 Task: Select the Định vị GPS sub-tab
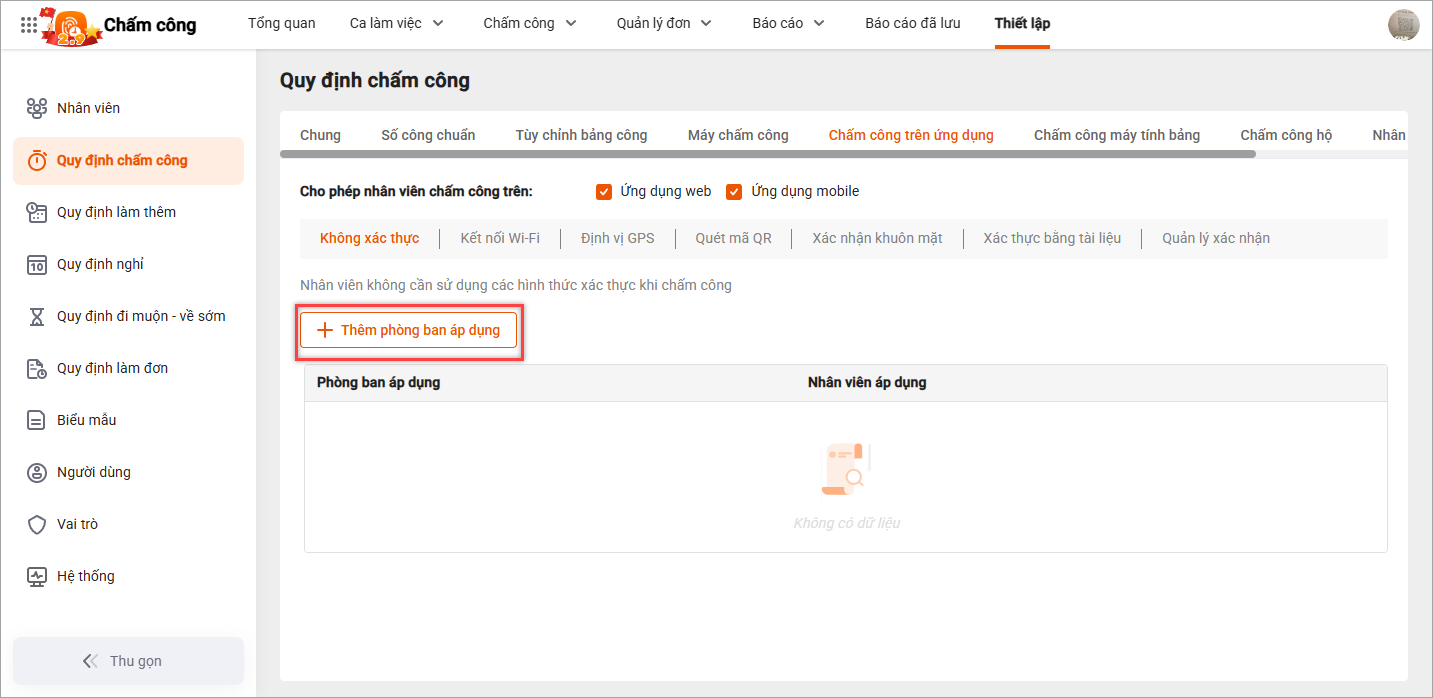[617, 238]
